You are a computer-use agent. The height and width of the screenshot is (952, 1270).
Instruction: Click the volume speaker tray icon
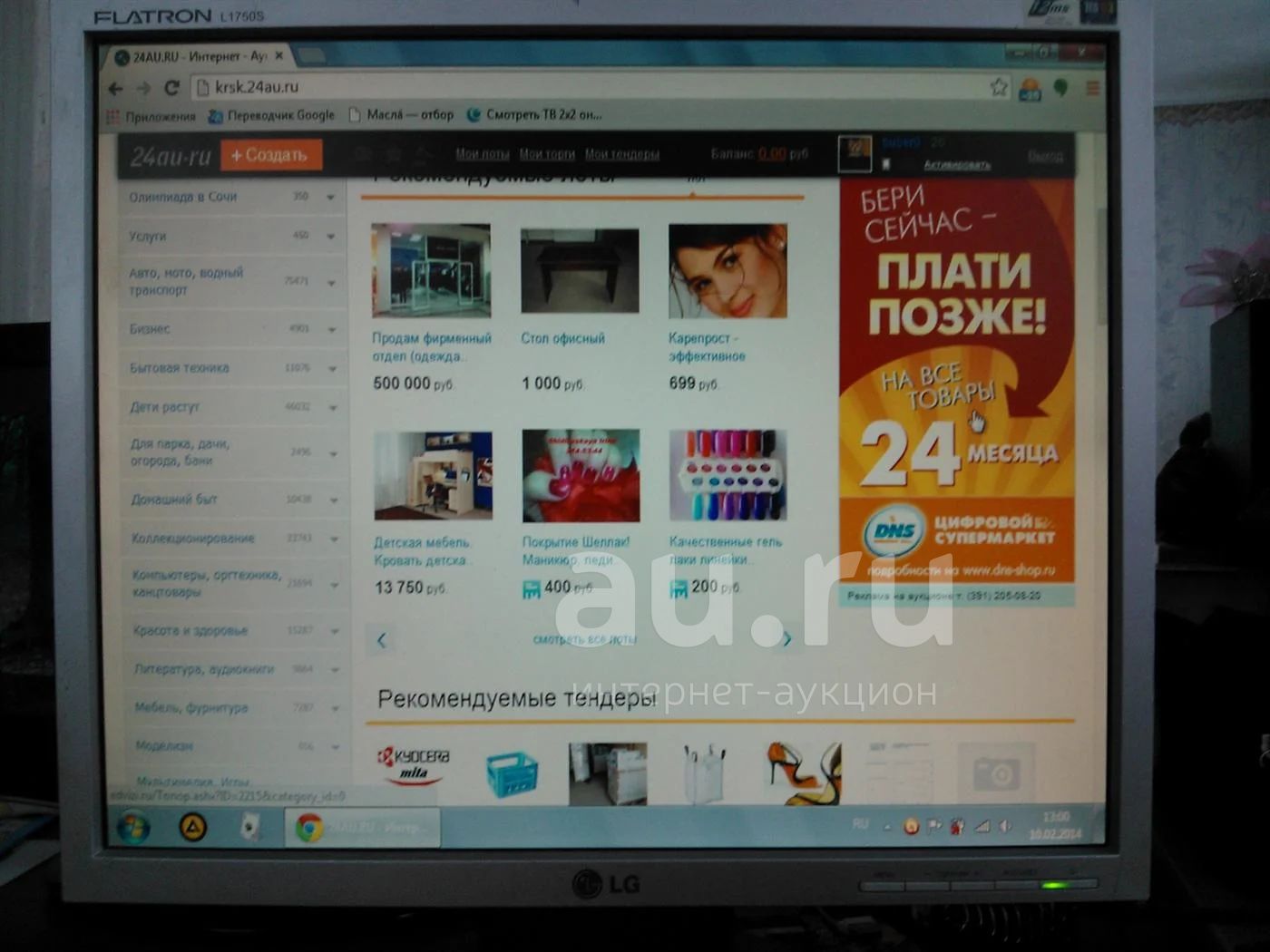tap(1005, 826)
